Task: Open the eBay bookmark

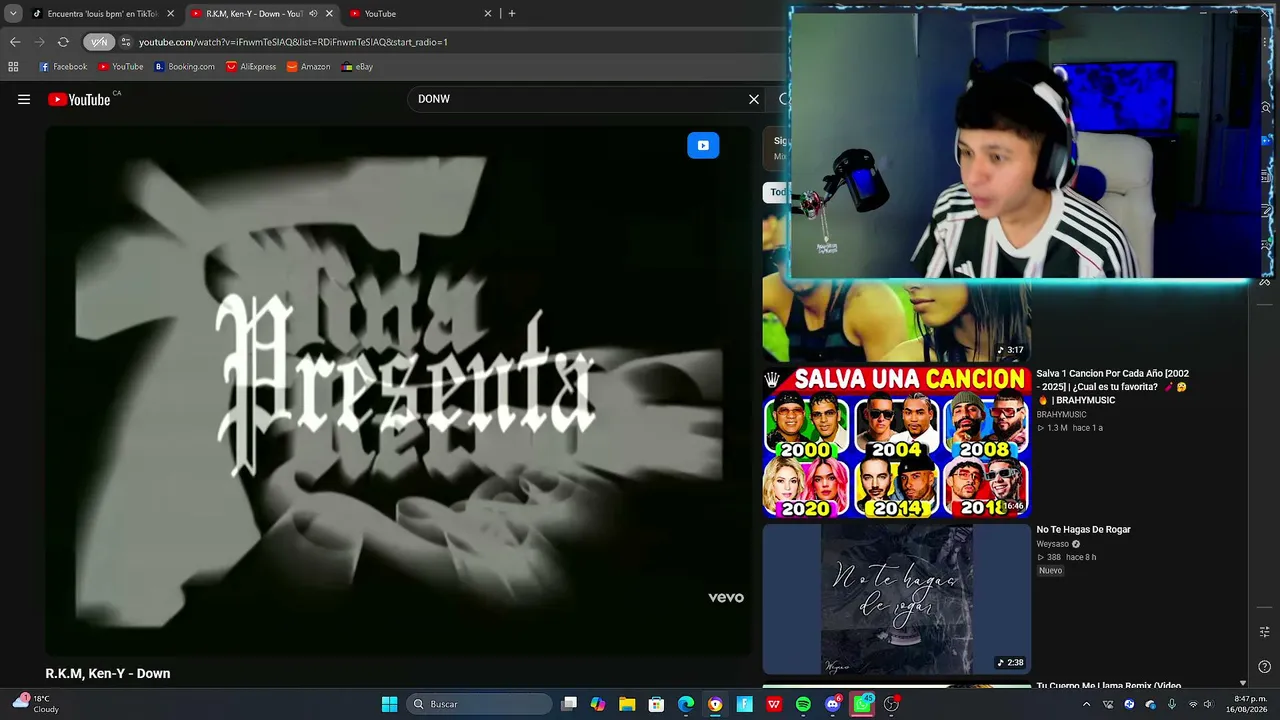Action: (x=357, y=67)
